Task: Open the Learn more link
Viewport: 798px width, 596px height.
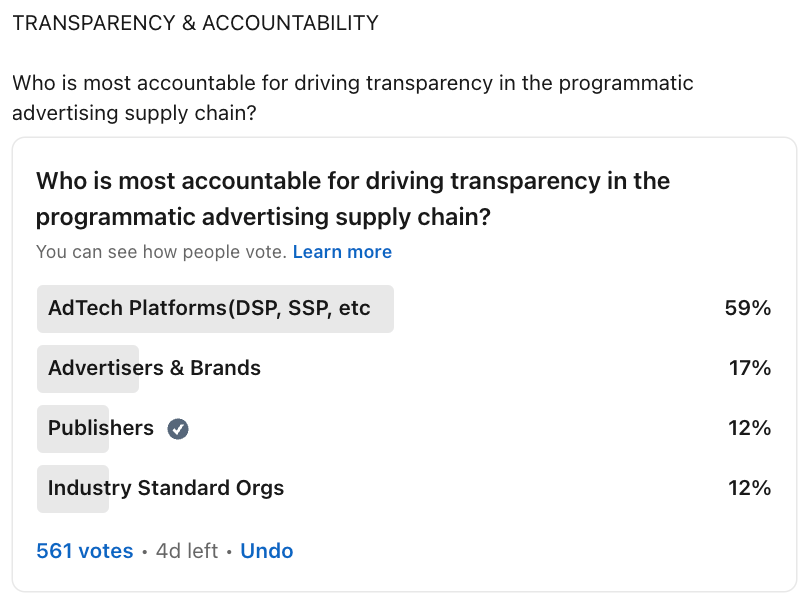Action: click(x=342, y=251)
